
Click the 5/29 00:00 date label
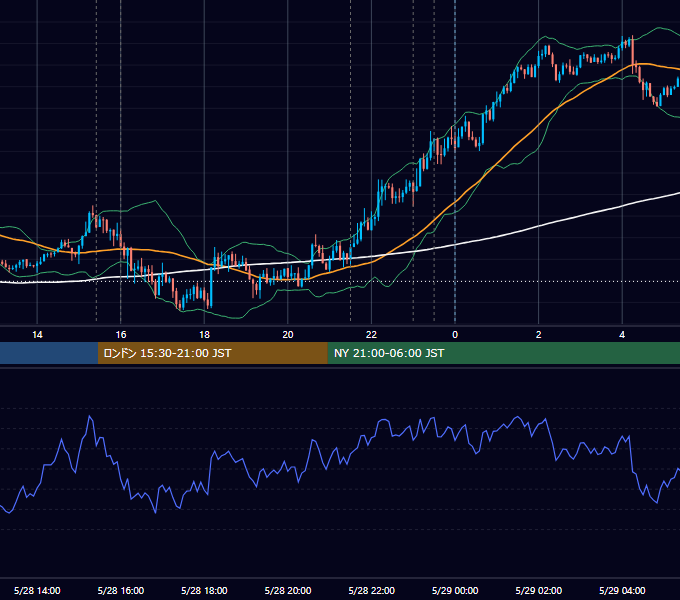click(x=455, y=590)
